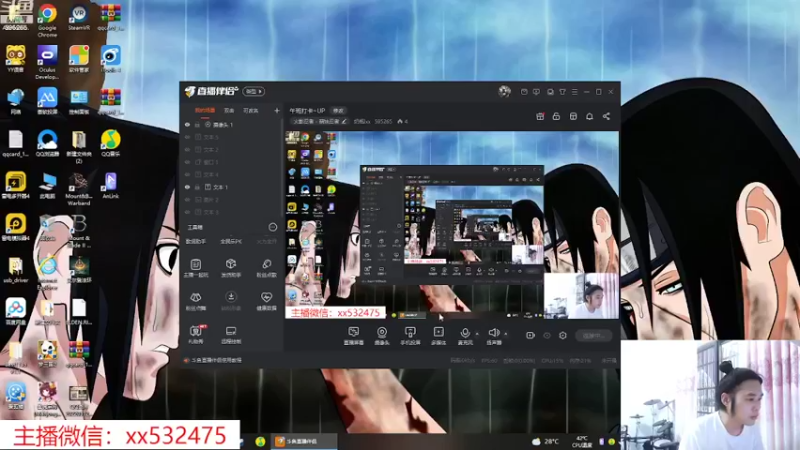This screenshot has height=450, width=800.
Task: Click the 直播中 streaming status button
Action: click(x=594, y=335)
